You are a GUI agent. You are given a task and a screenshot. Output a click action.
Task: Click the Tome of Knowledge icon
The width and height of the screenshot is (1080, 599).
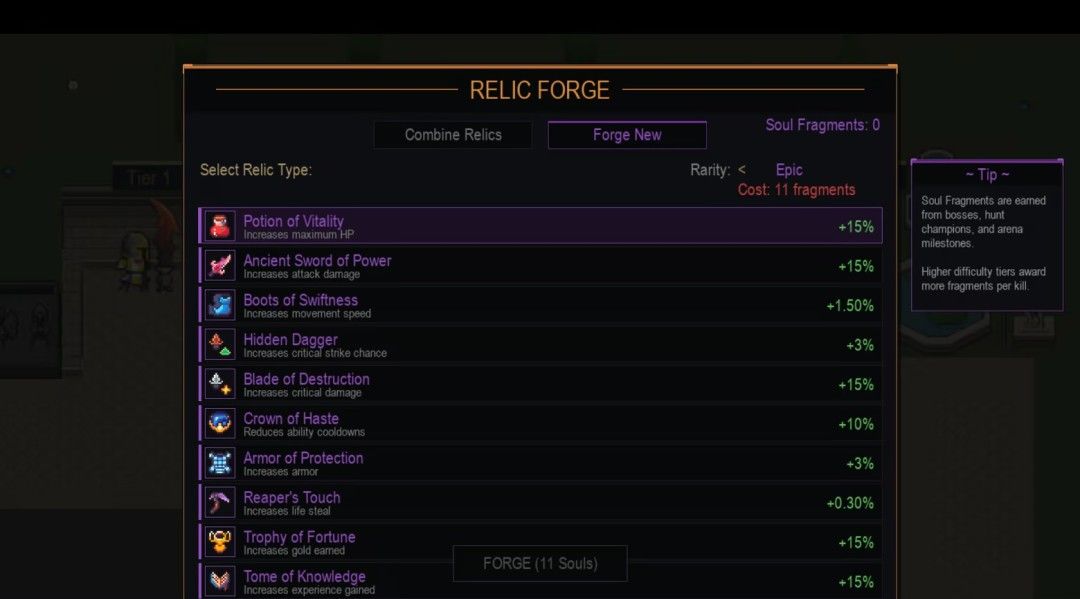[x=220, y=581]
